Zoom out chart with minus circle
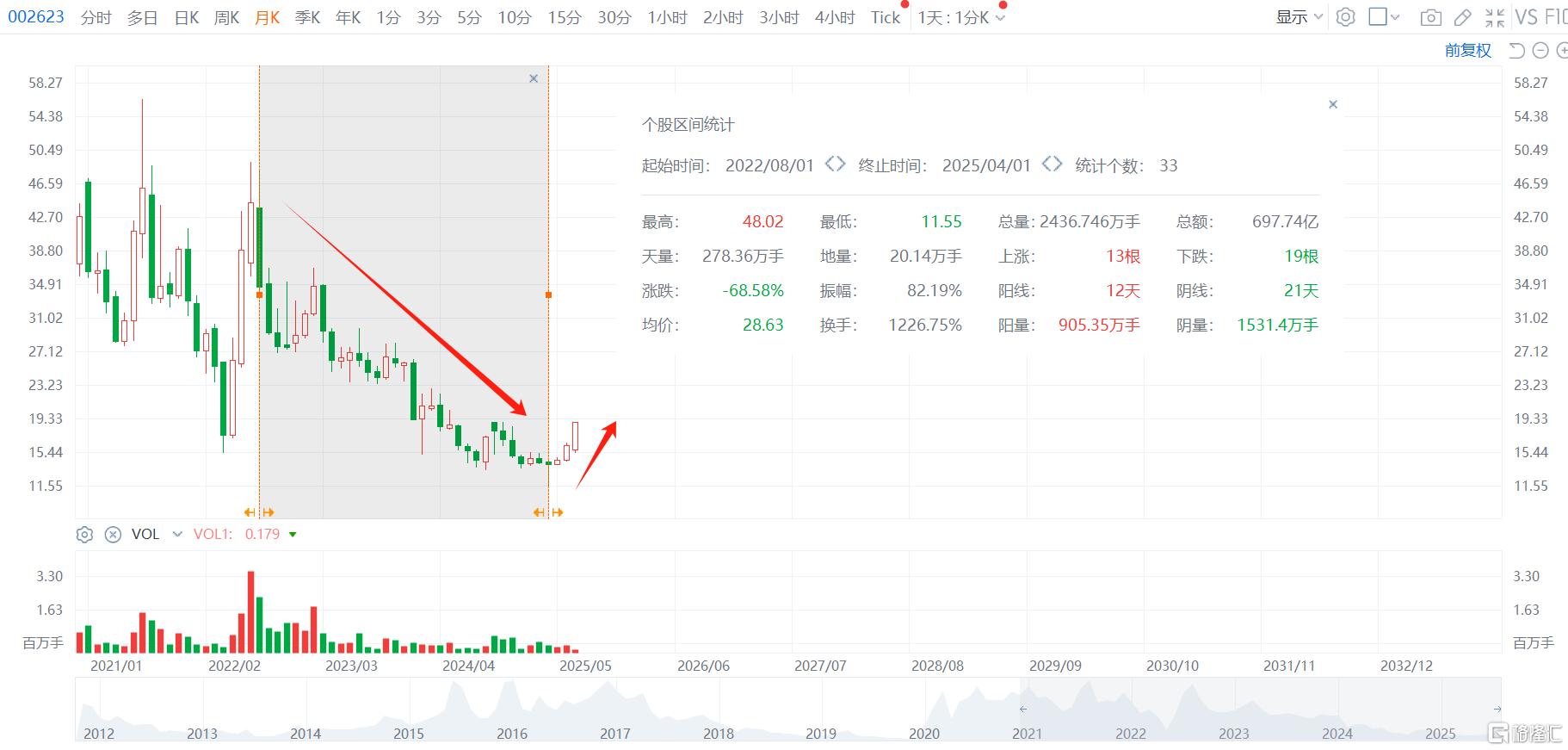Viewport: 1568px width, 750px height. tap(1540, 51)
